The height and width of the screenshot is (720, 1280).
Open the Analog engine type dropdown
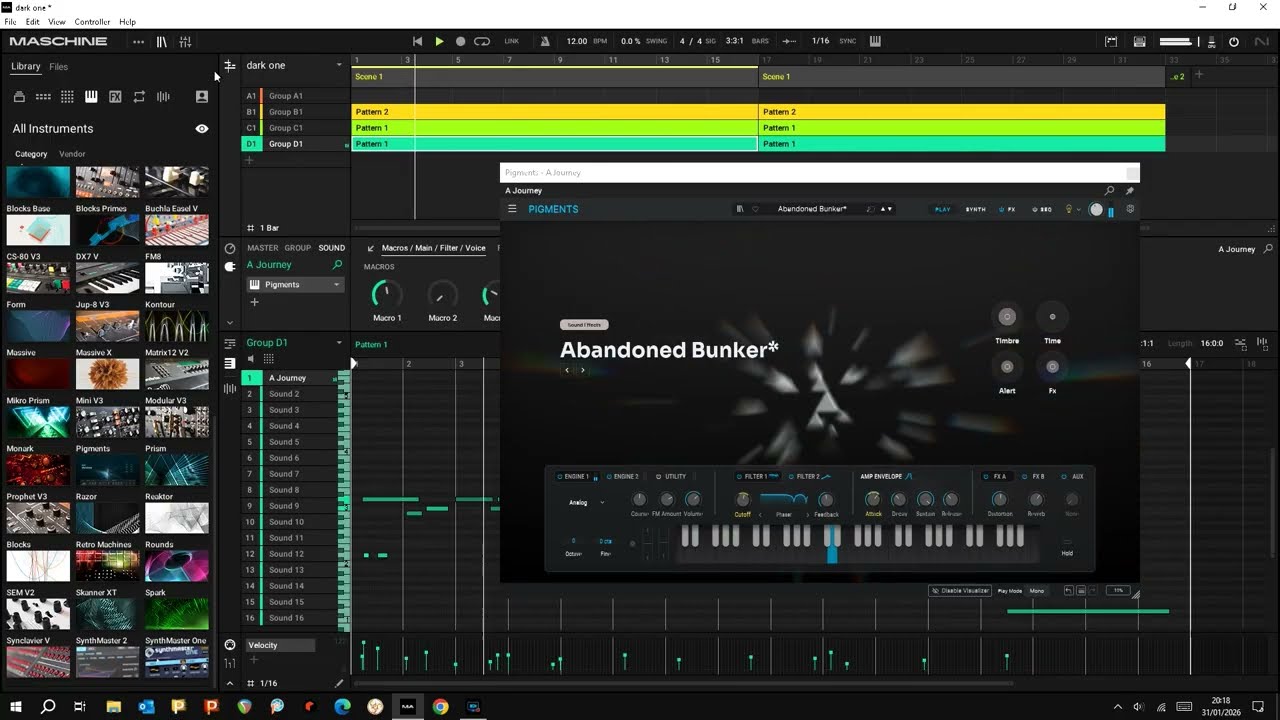pyautogui.click(x=587, y=503)
